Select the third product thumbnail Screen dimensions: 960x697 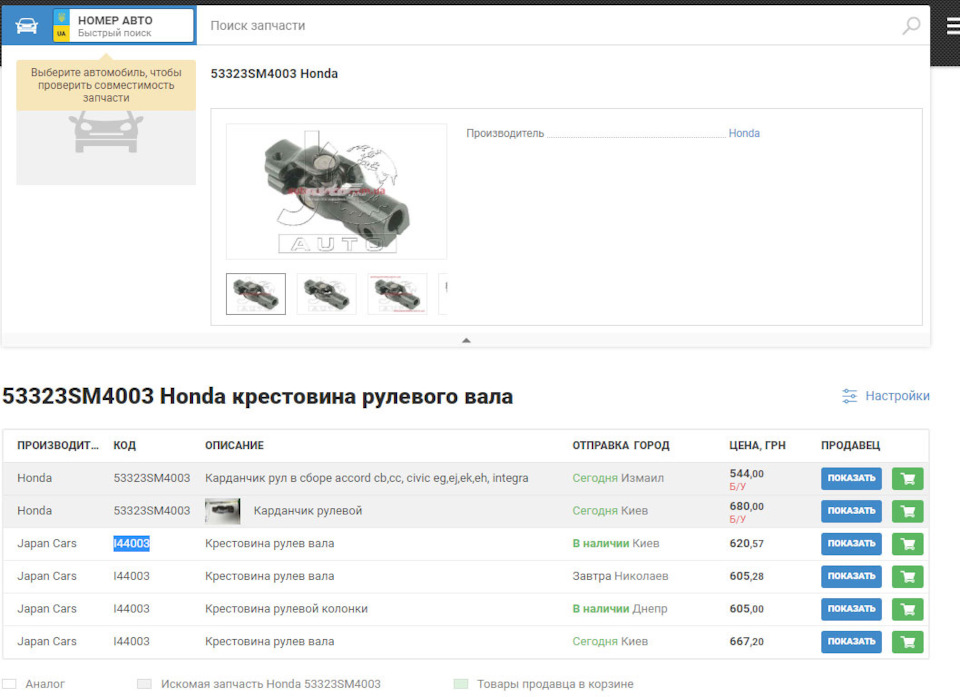[397, 294]
